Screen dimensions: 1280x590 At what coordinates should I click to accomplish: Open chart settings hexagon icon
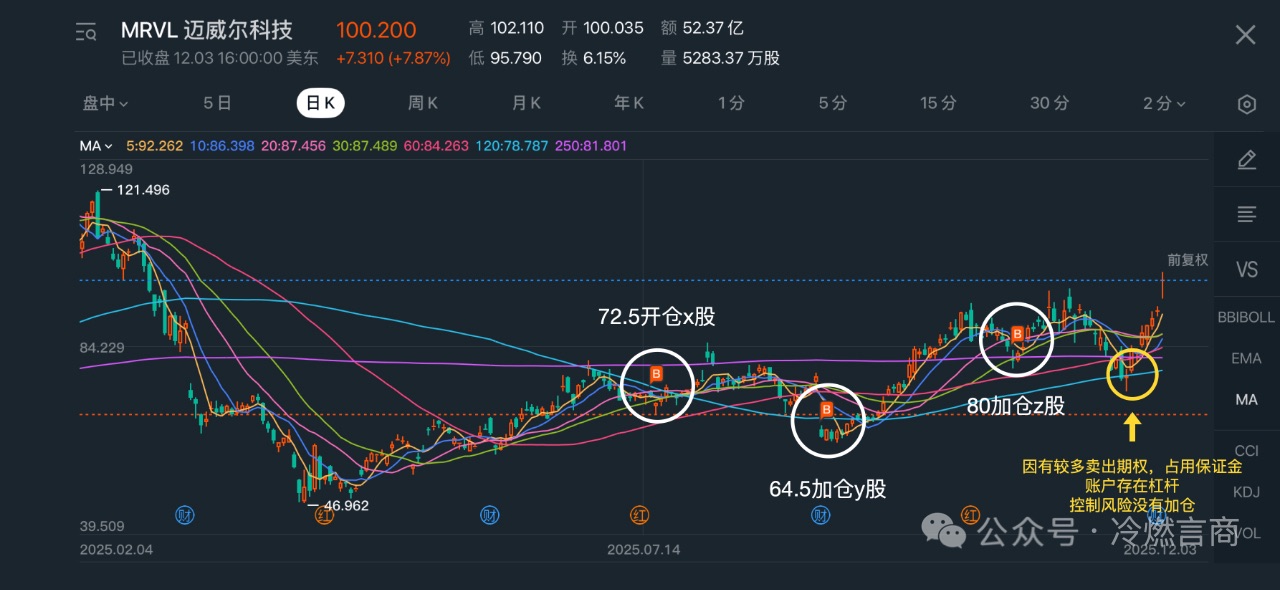click(x=1246, y=104)
